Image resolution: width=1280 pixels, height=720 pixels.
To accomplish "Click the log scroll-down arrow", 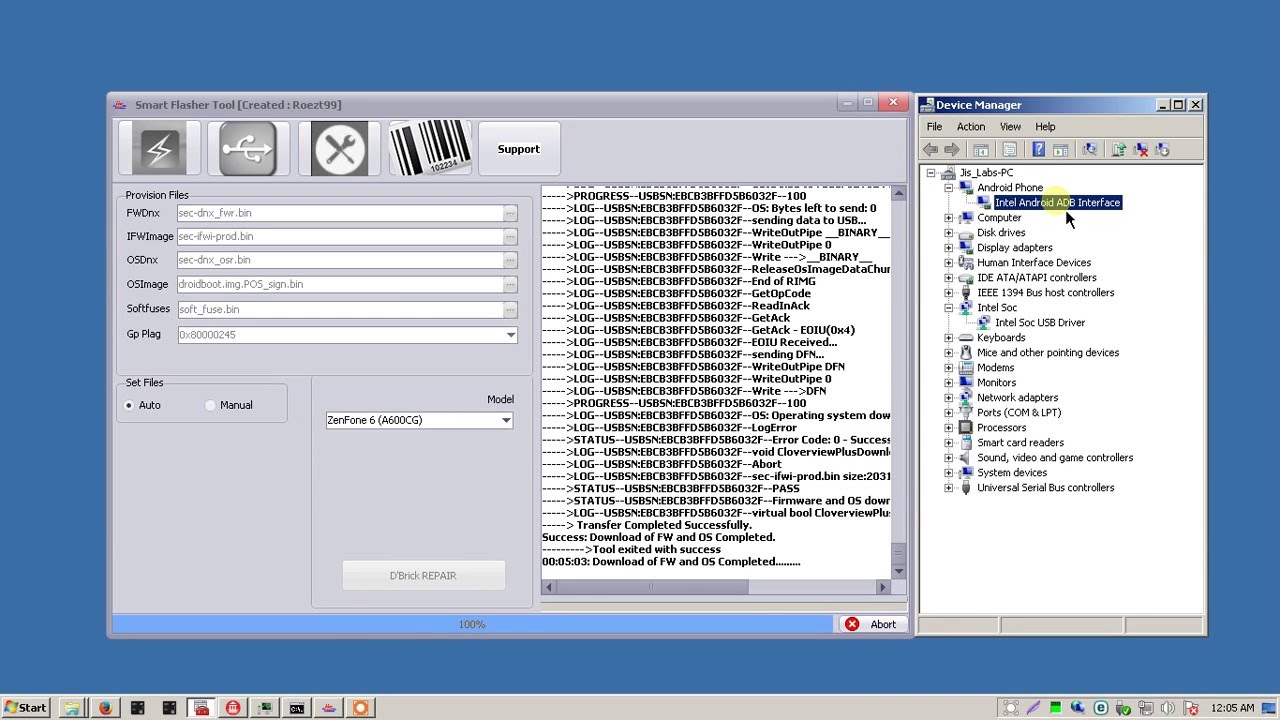I will 898,572.
